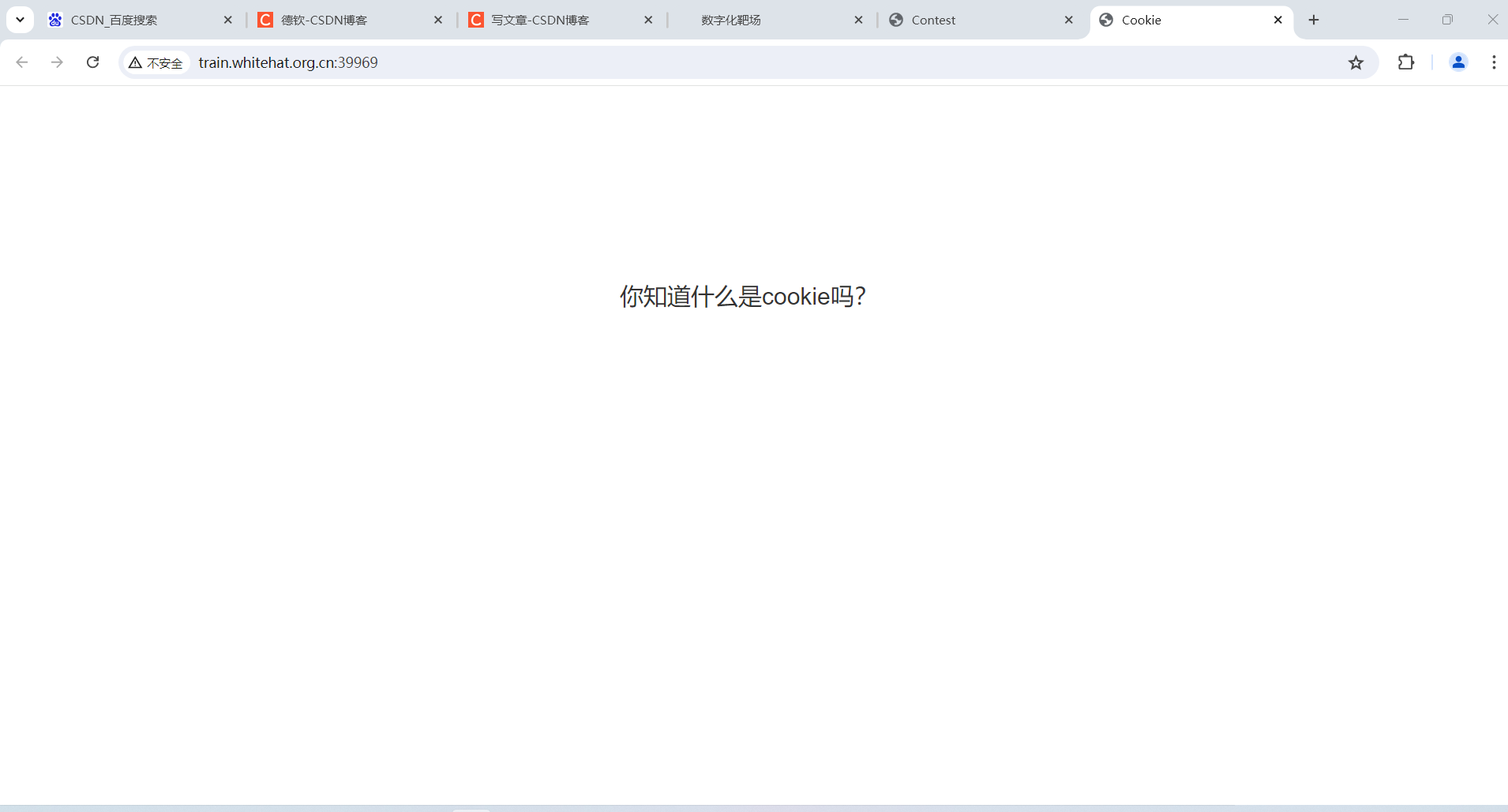Screen dimensions: 1508x812
Task: Close the browser window
Action: pyautogui.click(x=1492, y=20)
